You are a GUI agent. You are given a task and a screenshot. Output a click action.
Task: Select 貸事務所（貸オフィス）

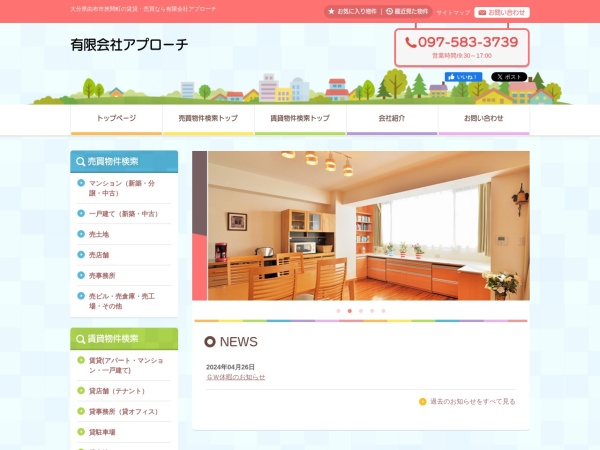click(x=123, y=411)
